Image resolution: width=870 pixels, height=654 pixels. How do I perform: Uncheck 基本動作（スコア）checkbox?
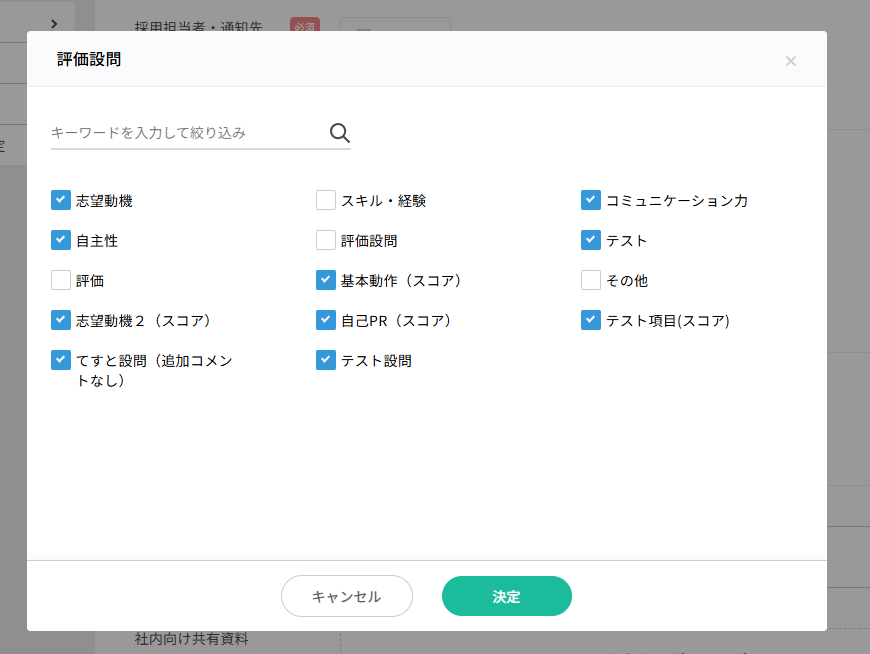pos(326,280)
